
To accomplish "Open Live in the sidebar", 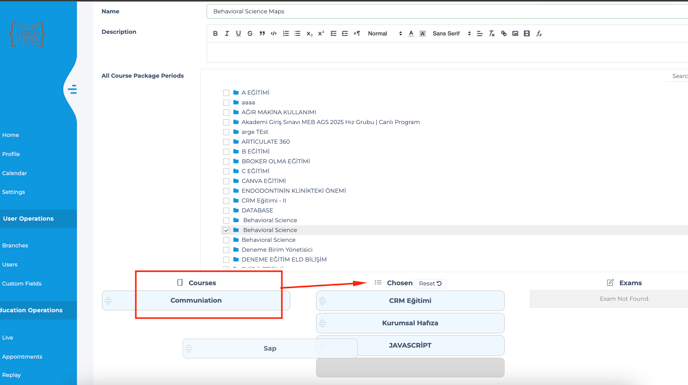I will [x=7, y=338].
